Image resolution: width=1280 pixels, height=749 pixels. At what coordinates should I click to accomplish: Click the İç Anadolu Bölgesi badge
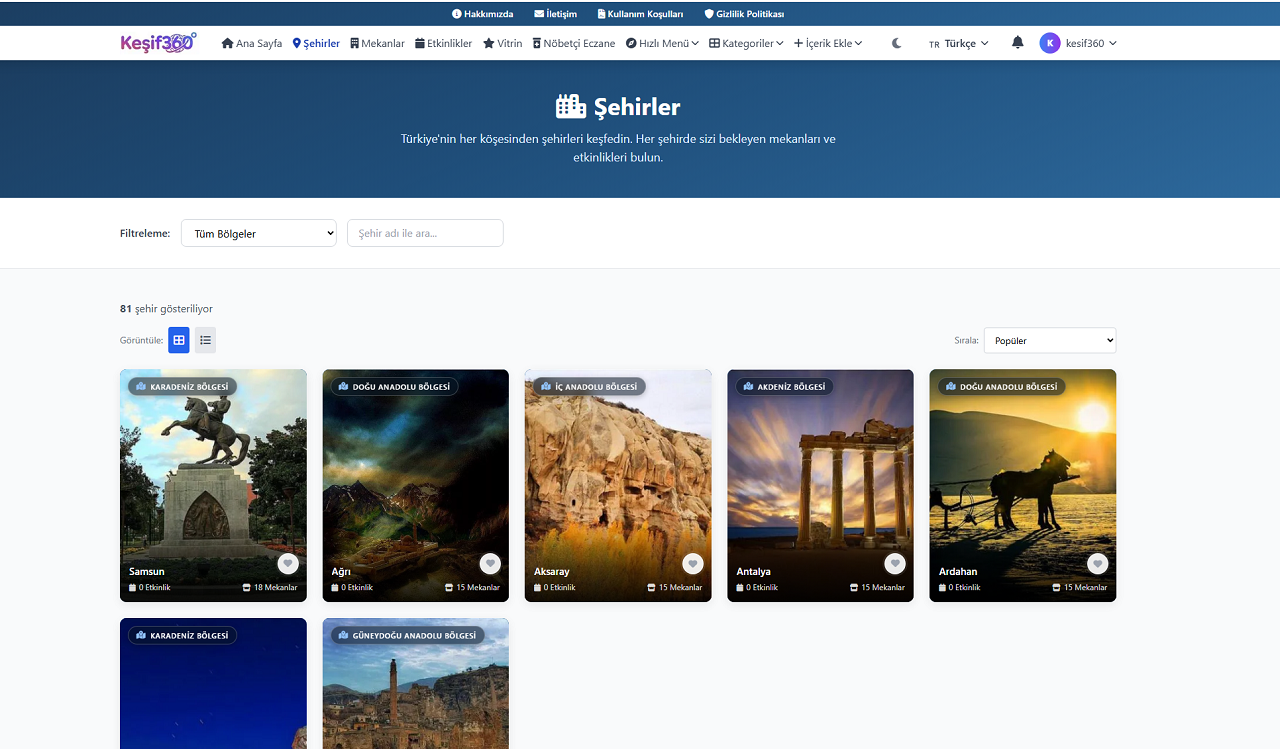pyautogui.click(x=589, y=387)
